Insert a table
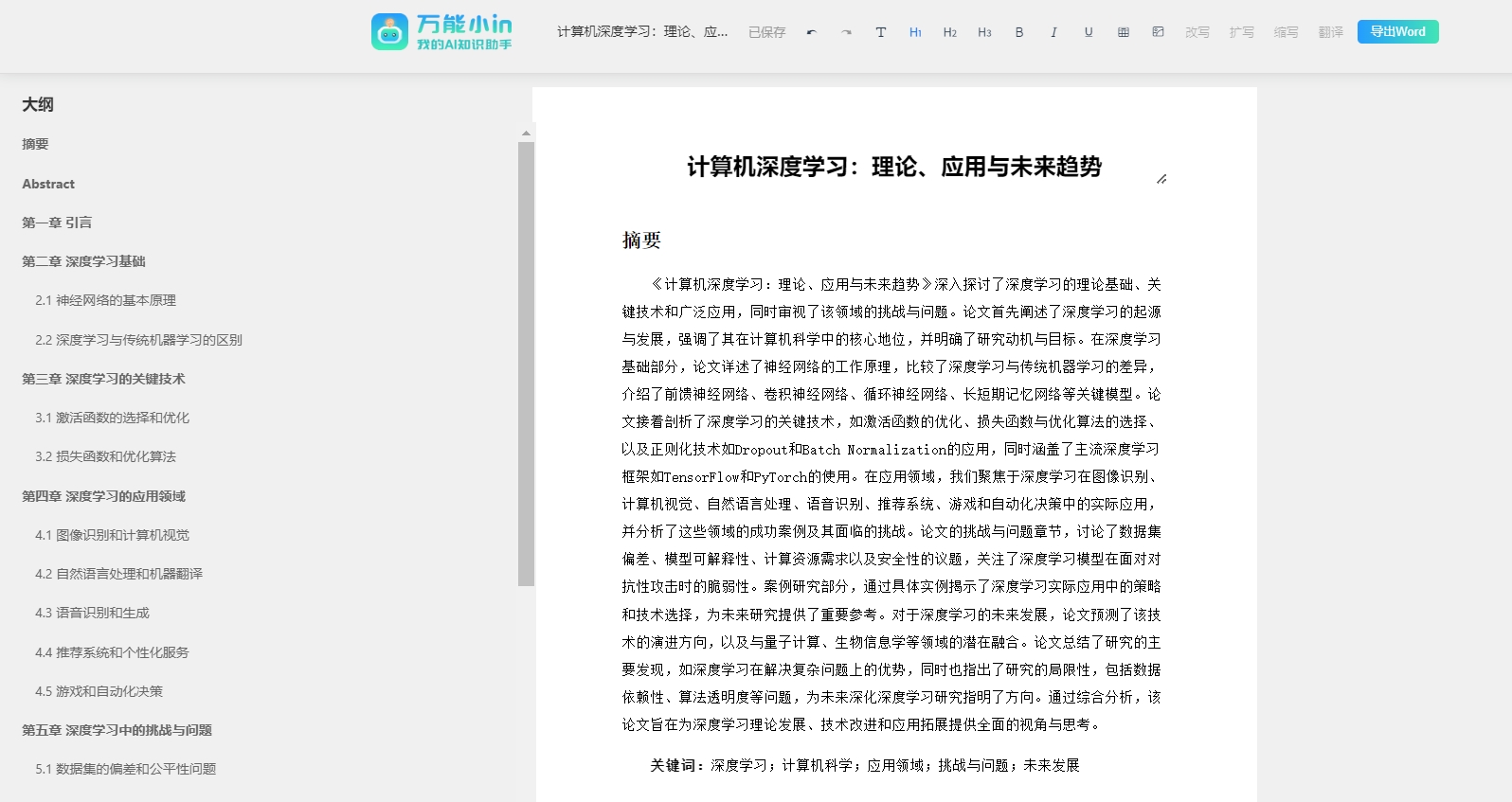The image size is (1512, 802). tap(1124, 32)
